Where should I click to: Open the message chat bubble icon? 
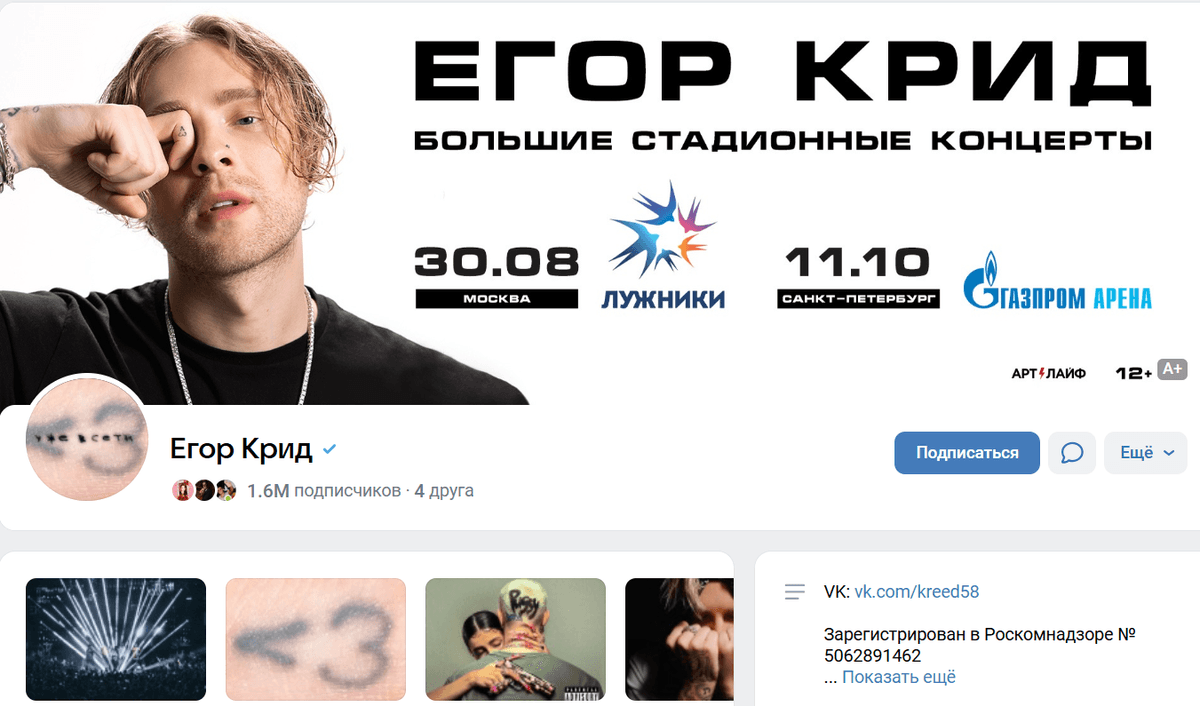tap(1072, 453)
